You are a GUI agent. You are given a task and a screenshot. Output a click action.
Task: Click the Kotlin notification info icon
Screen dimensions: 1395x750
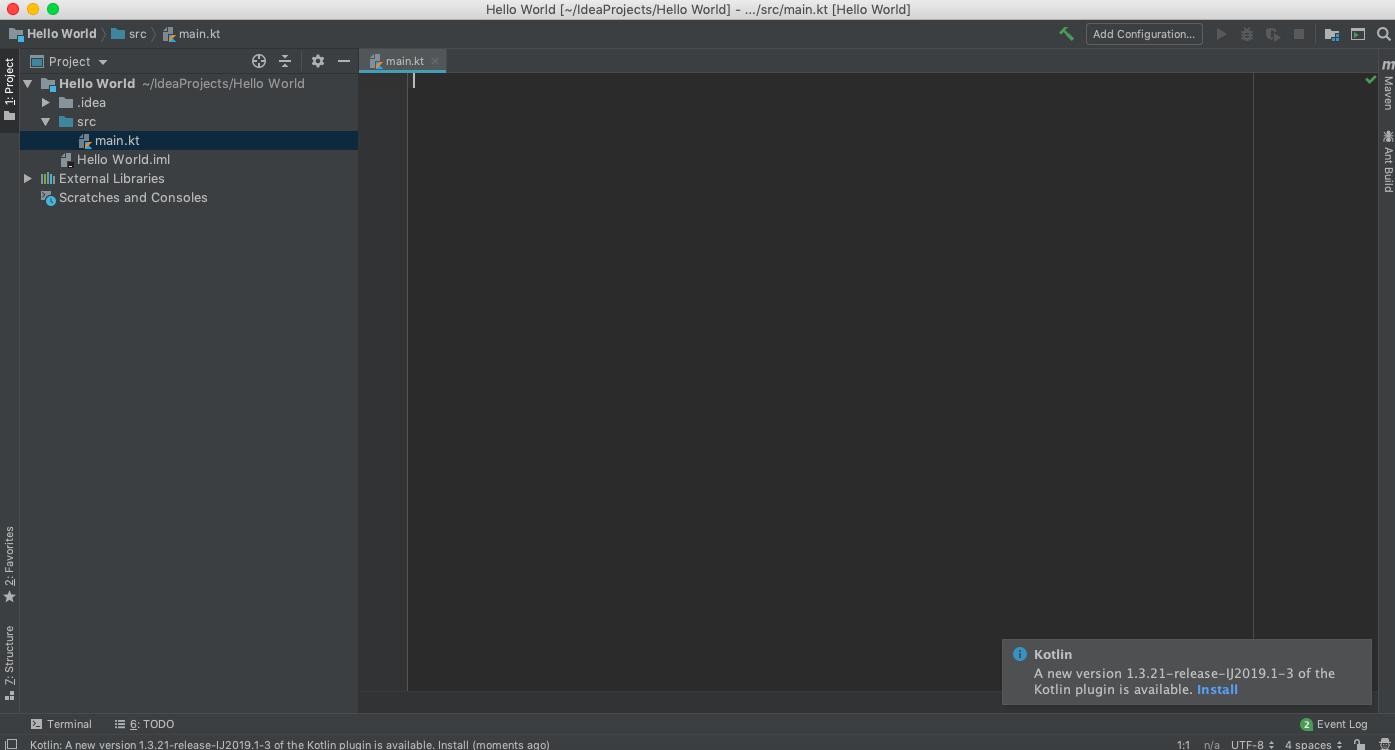1020,654
